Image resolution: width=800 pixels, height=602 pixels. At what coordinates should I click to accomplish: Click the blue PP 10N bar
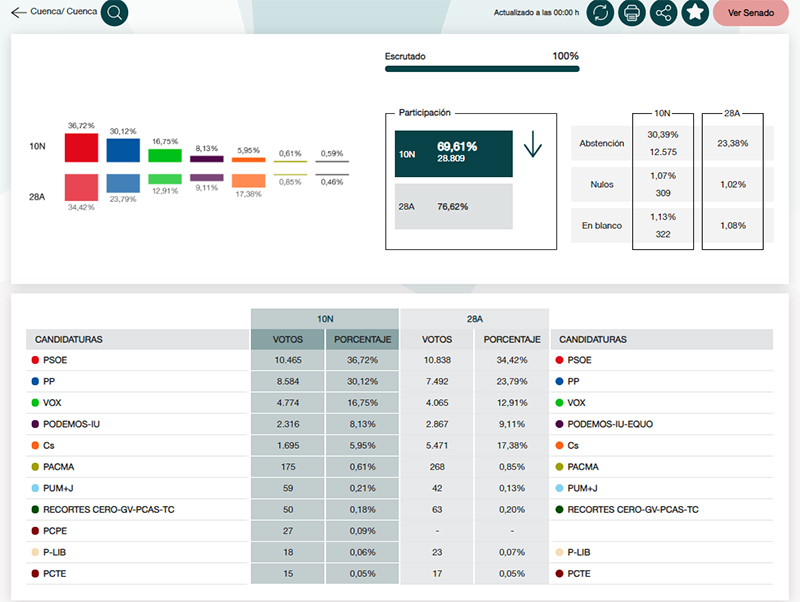coord(122,150)
